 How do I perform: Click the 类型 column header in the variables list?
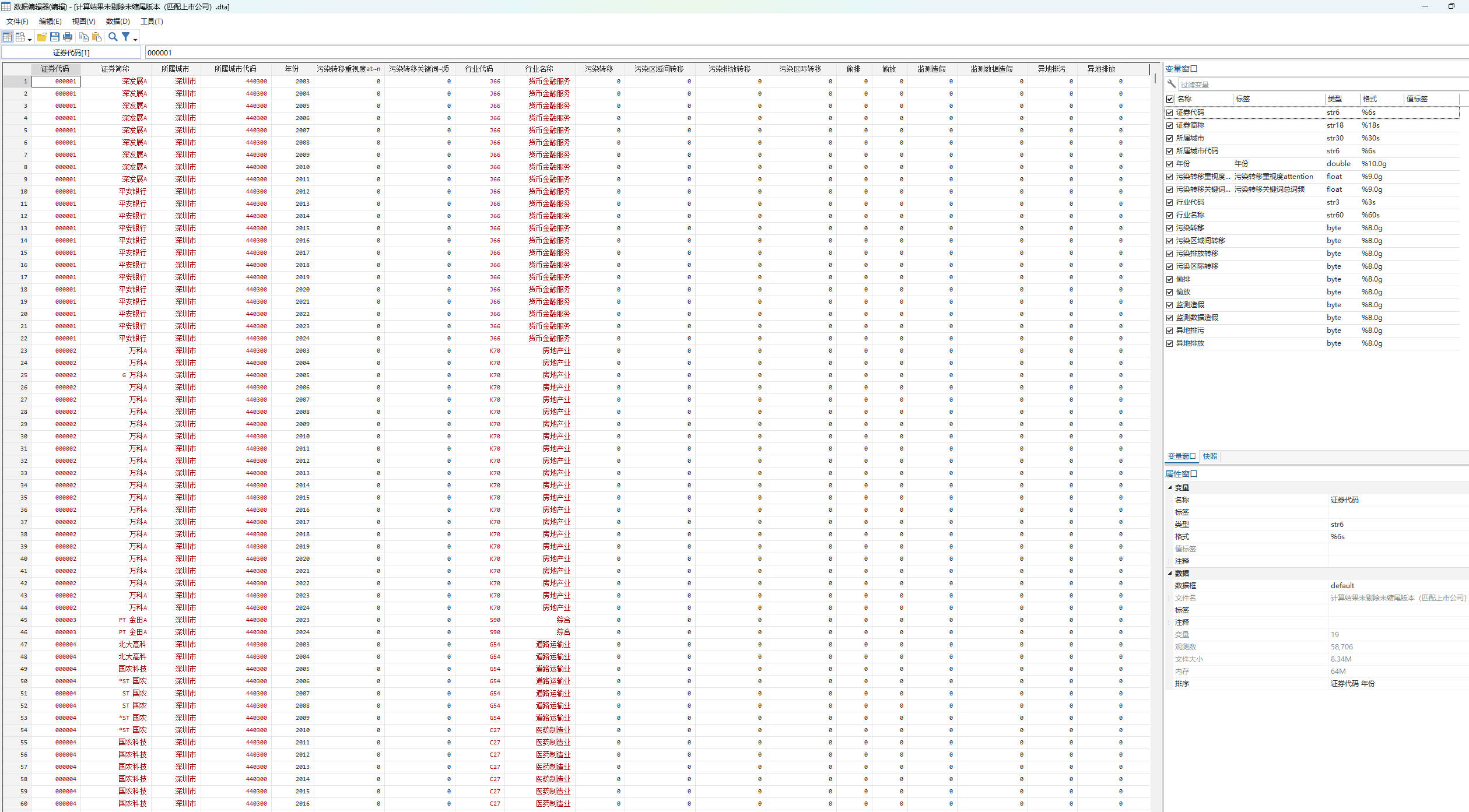click(x=1334, y=99)
